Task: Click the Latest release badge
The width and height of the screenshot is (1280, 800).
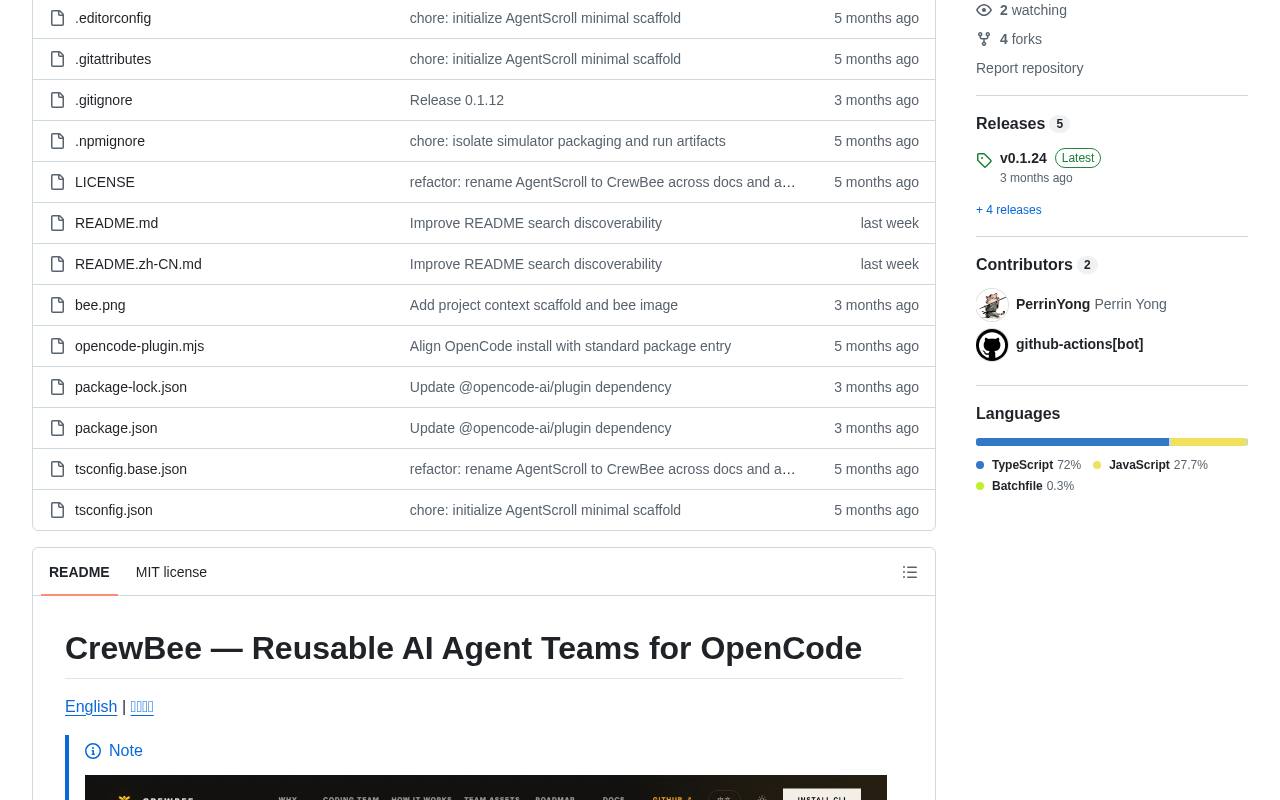Action: (1078, 158)
